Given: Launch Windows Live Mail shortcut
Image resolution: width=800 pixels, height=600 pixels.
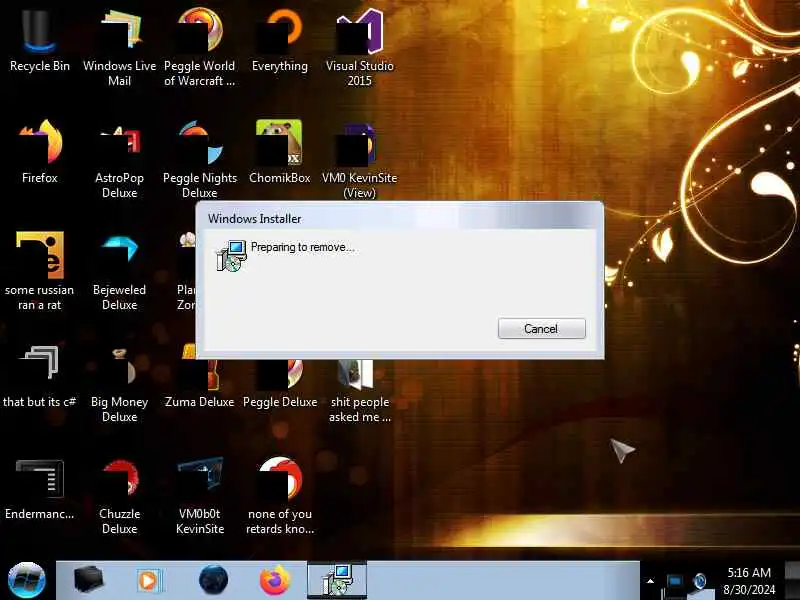Looking at the screenshot, I should (x=119, y=48).
